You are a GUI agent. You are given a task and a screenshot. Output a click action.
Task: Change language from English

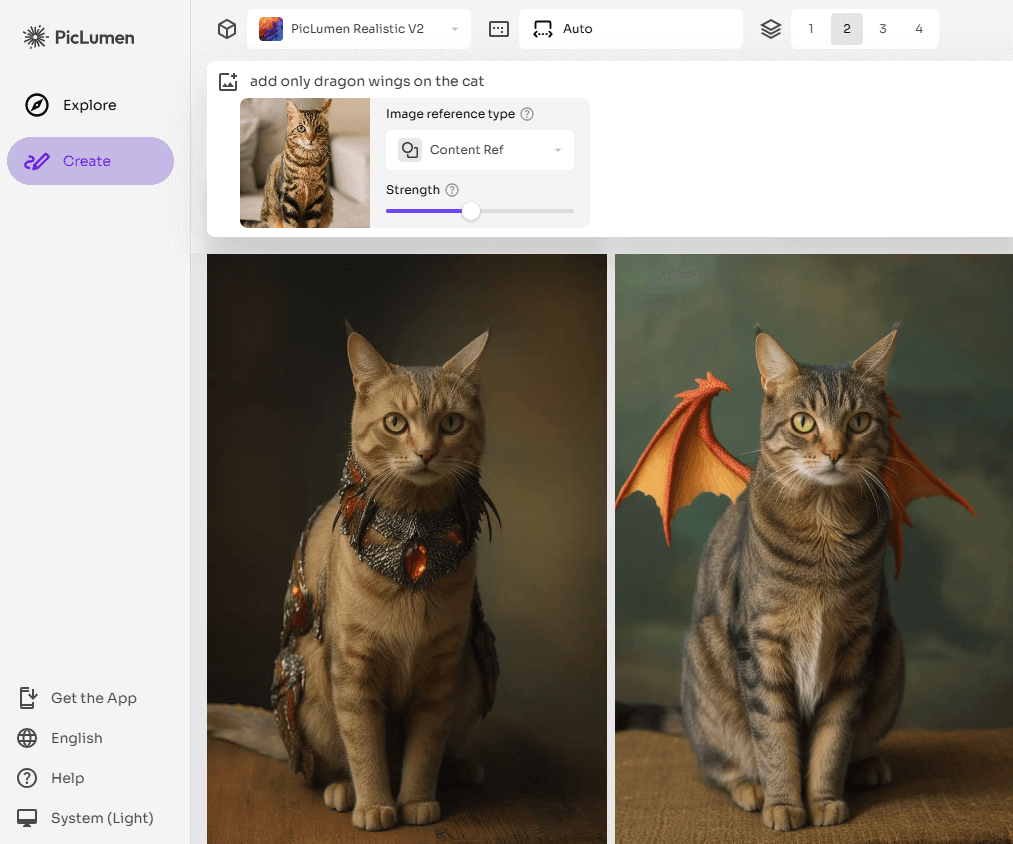[x=76, y=738]
